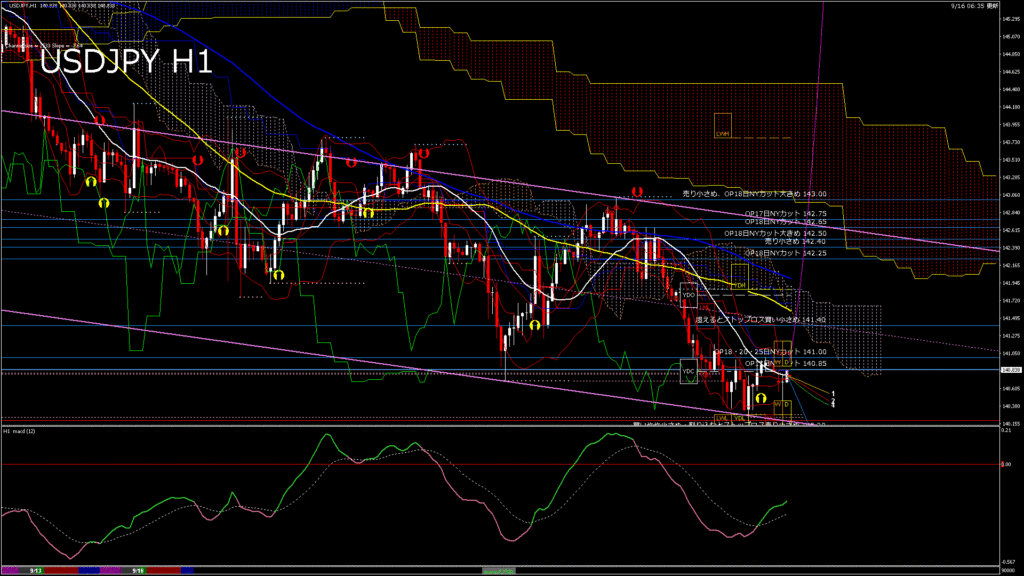Image resolution: width=1024 pixels, height=576 pixels.
Task: Click the MACD zero-level marker on right scale
Action: (x=1007, y=465)
